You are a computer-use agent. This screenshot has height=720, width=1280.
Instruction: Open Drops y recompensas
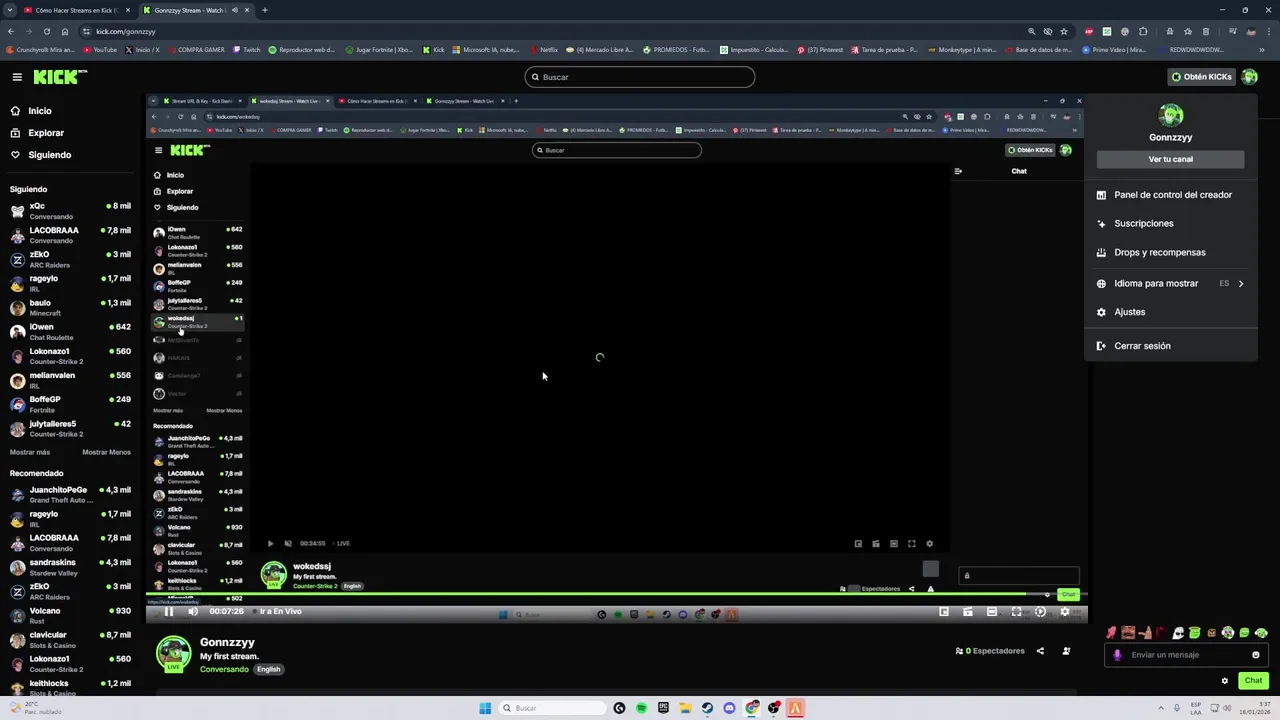click(1170, 253)
